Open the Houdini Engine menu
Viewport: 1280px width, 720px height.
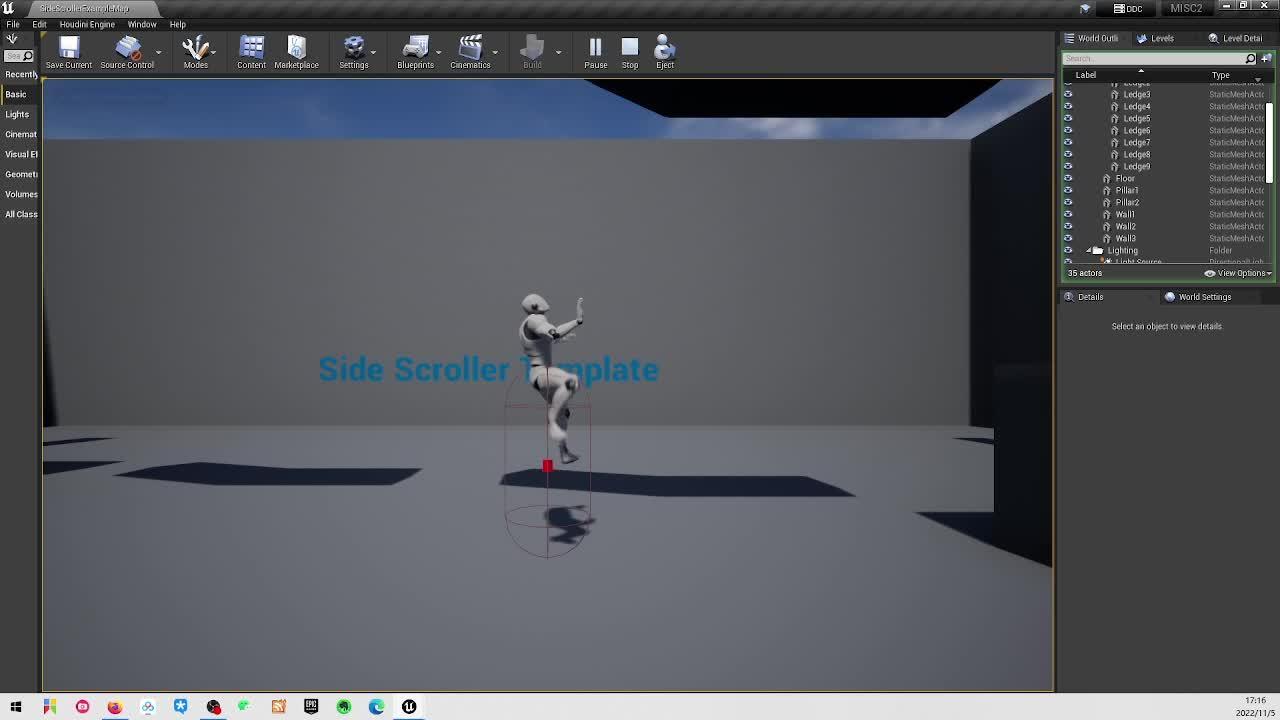pyautogui.click(x=87, y=24)
